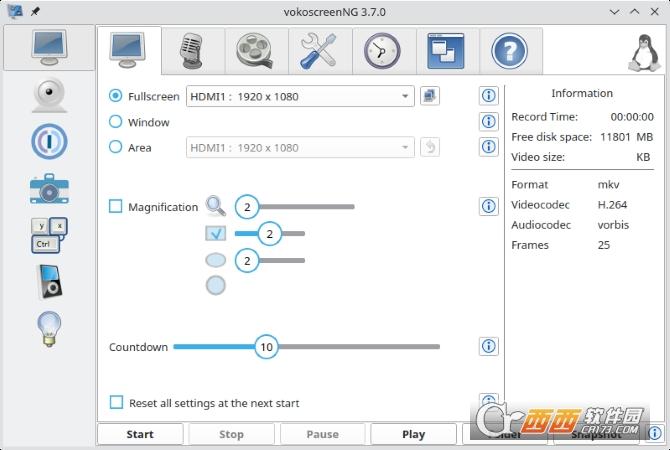Check Reset all settings at next start
The height and width of the screenshot is (450, 670).
[x=116, y=403]
